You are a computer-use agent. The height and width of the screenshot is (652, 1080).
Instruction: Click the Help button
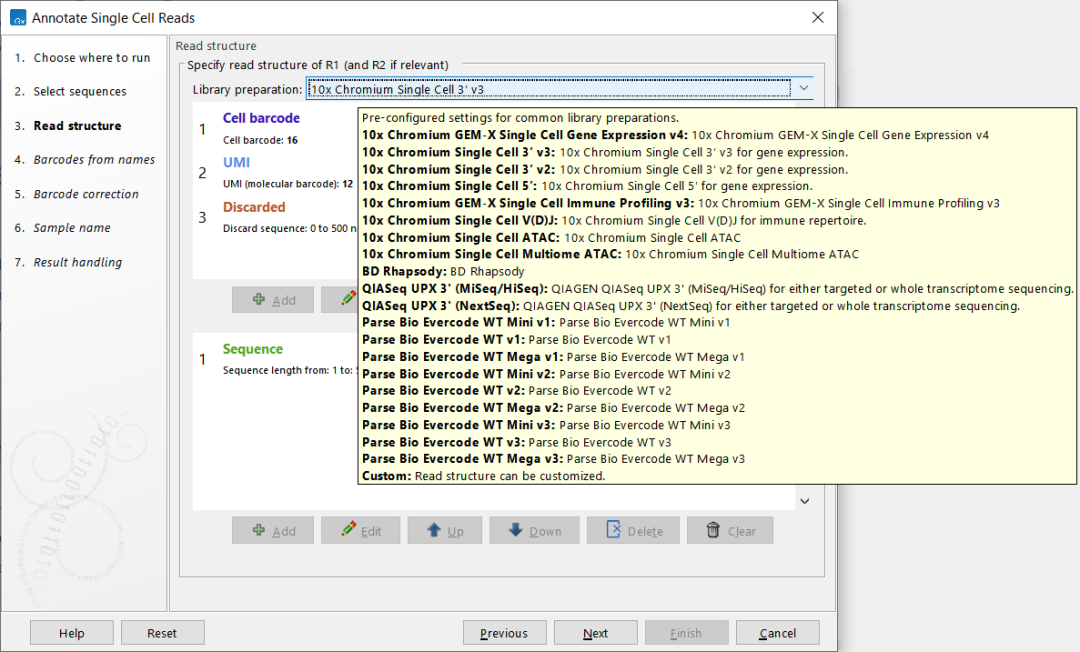72,633
